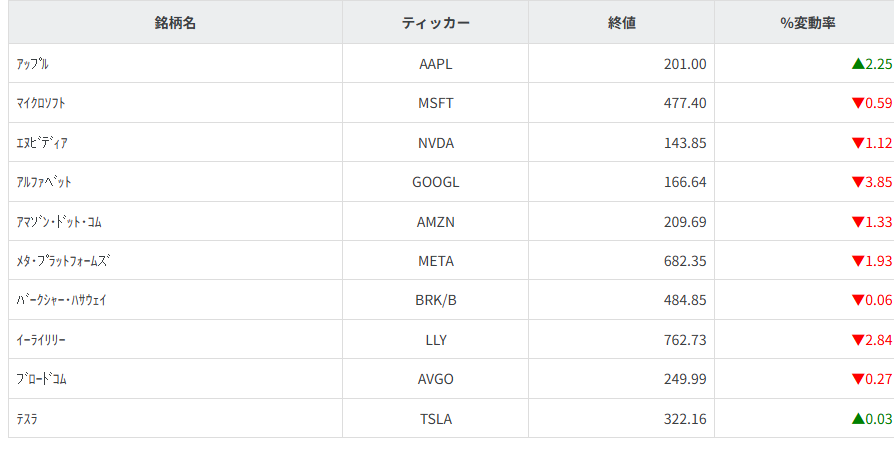Click the BRK/B ticker cell
This screenshot has height=453, width=894.
coord(435,301)
